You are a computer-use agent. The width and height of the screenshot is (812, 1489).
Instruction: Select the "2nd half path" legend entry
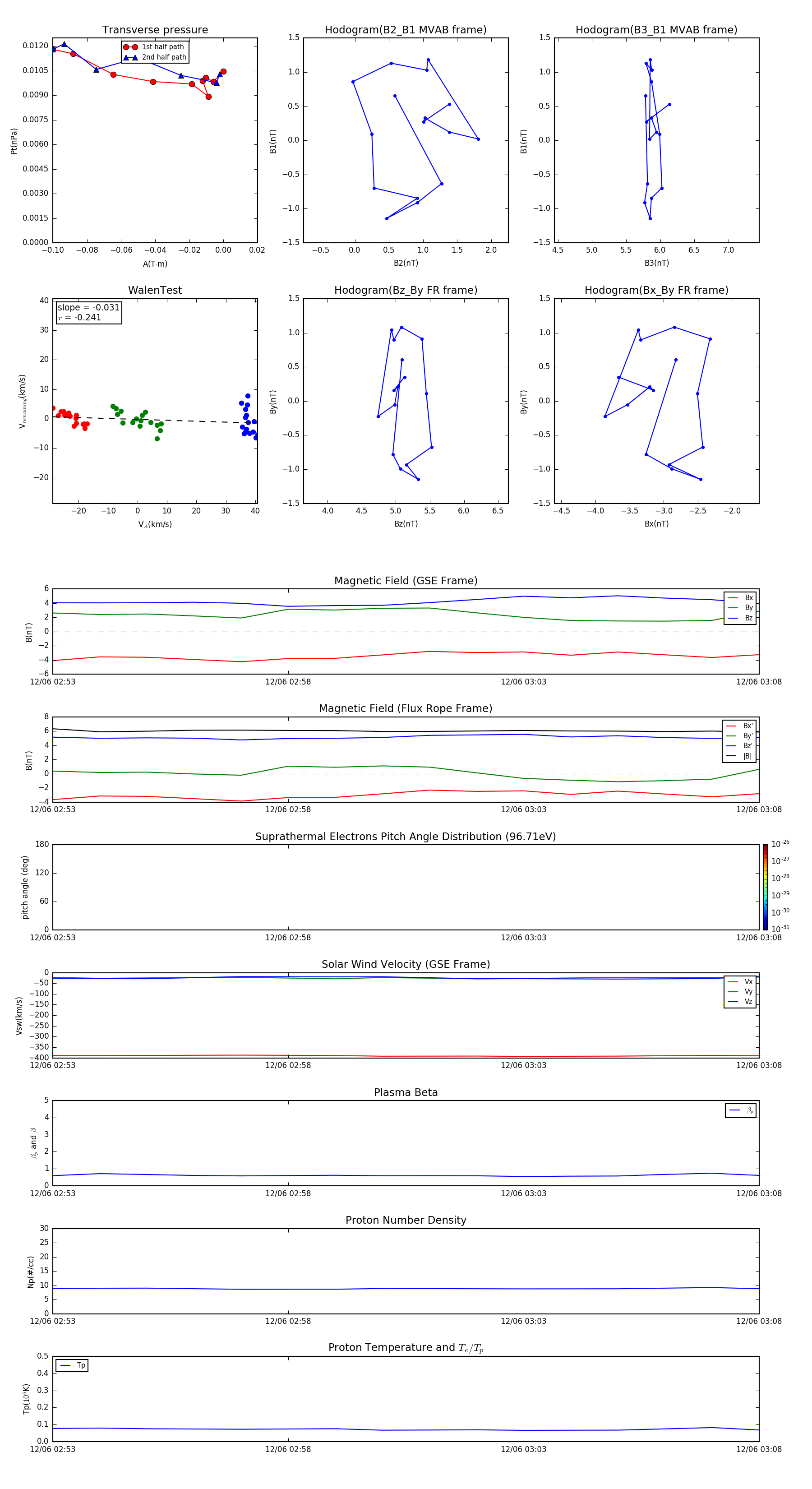pyautogui.click(x=155, y=57)
